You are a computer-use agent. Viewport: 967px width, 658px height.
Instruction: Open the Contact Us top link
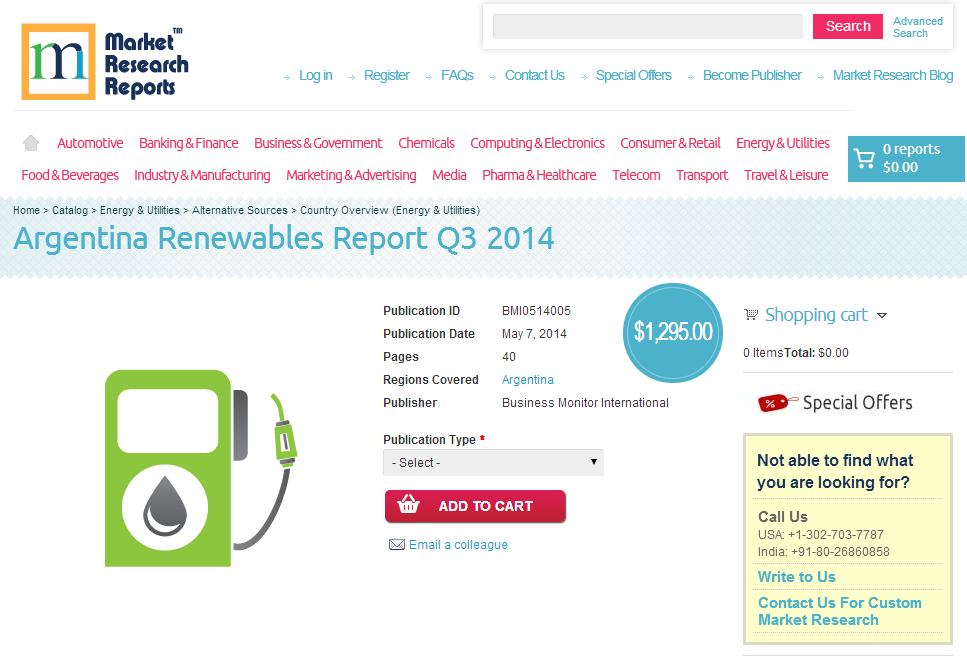[x=534, y=75]
